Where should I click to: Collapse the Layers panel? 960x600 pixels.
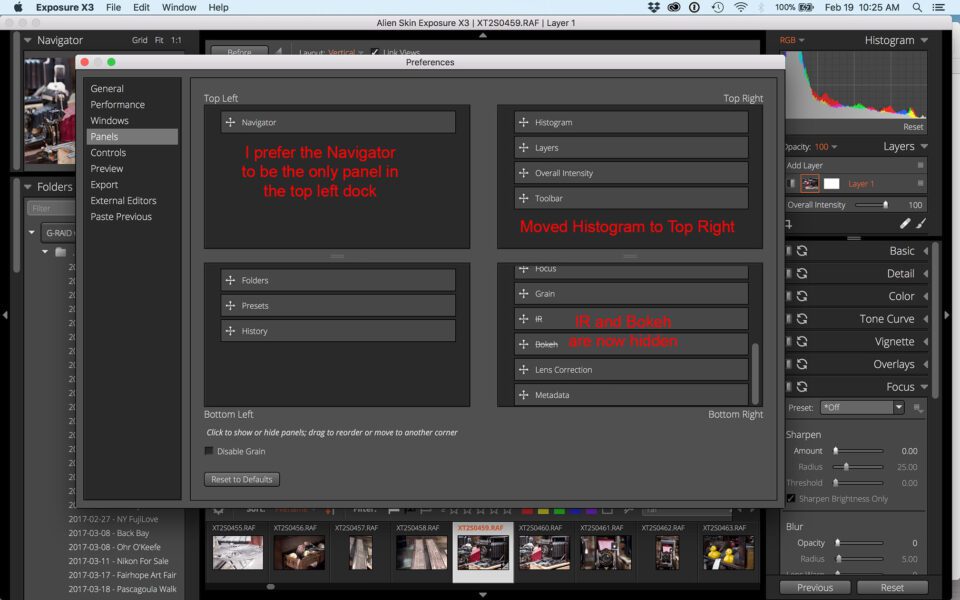click(924, 146)
